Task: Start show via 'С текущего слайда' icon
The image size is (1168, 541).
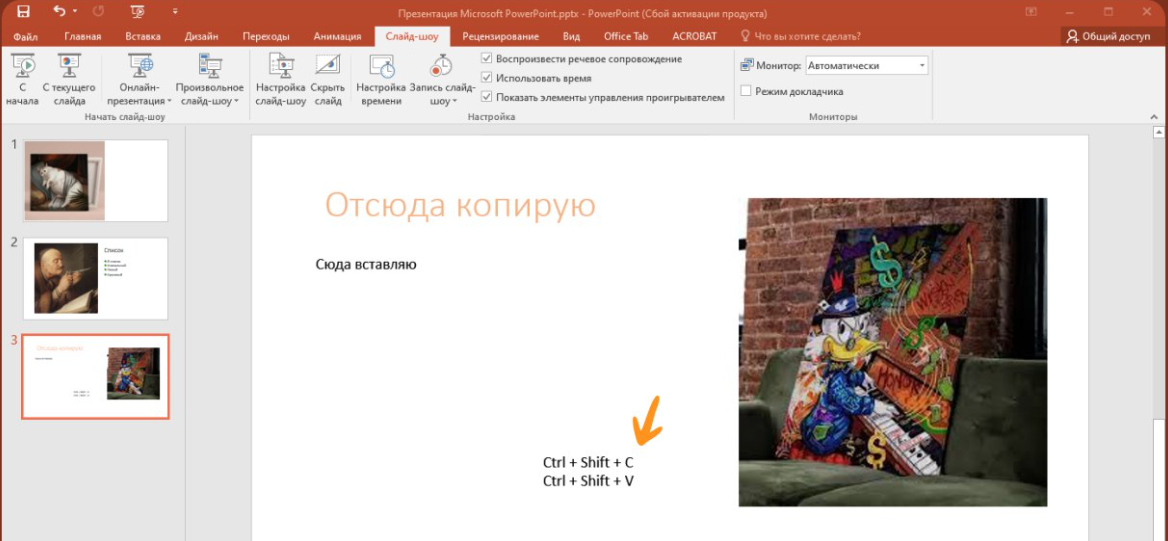Action: (x=69, y=66)
